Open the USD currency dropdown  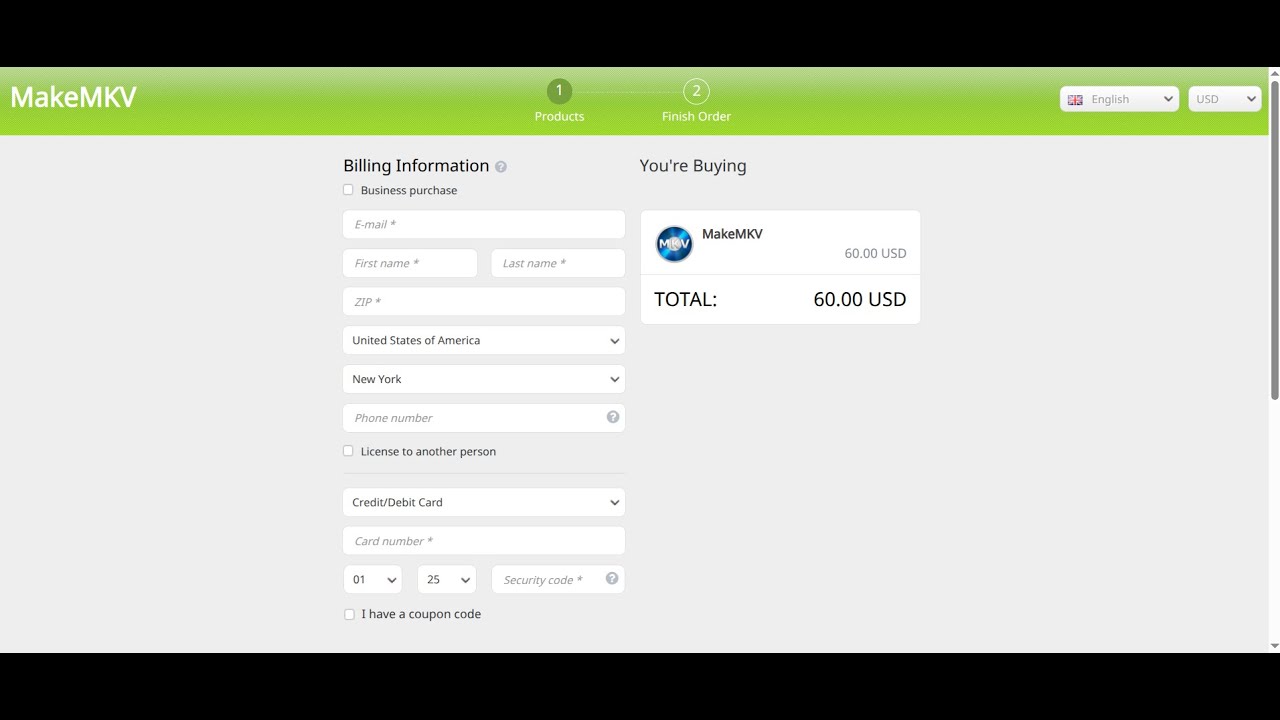coord(1225,99)
